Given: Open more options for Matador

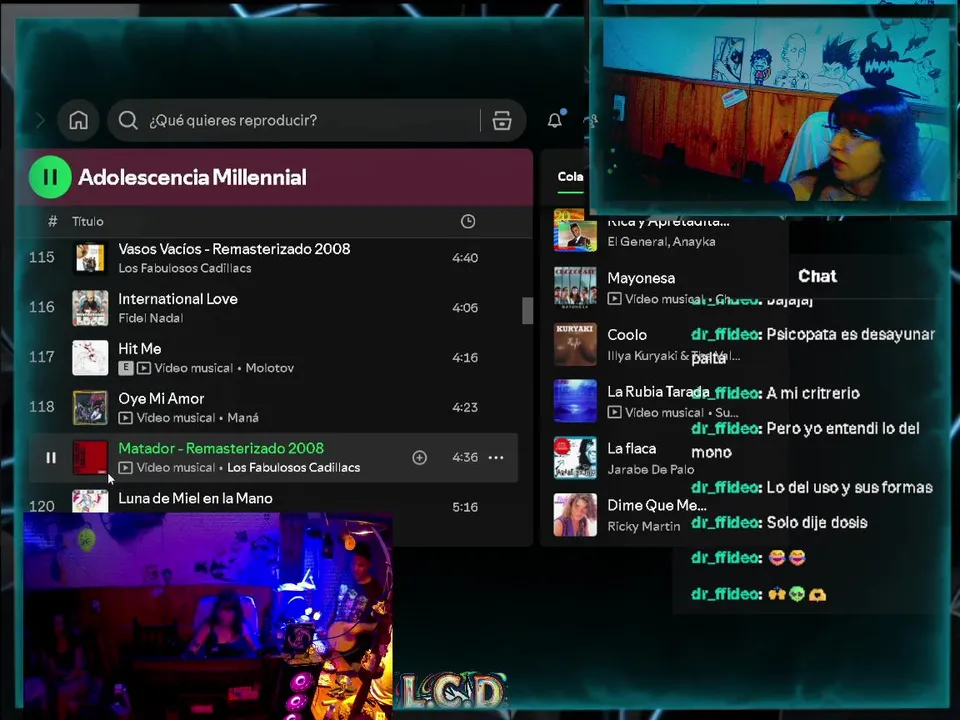Looking at the screenshot, I should click(496, 457).
